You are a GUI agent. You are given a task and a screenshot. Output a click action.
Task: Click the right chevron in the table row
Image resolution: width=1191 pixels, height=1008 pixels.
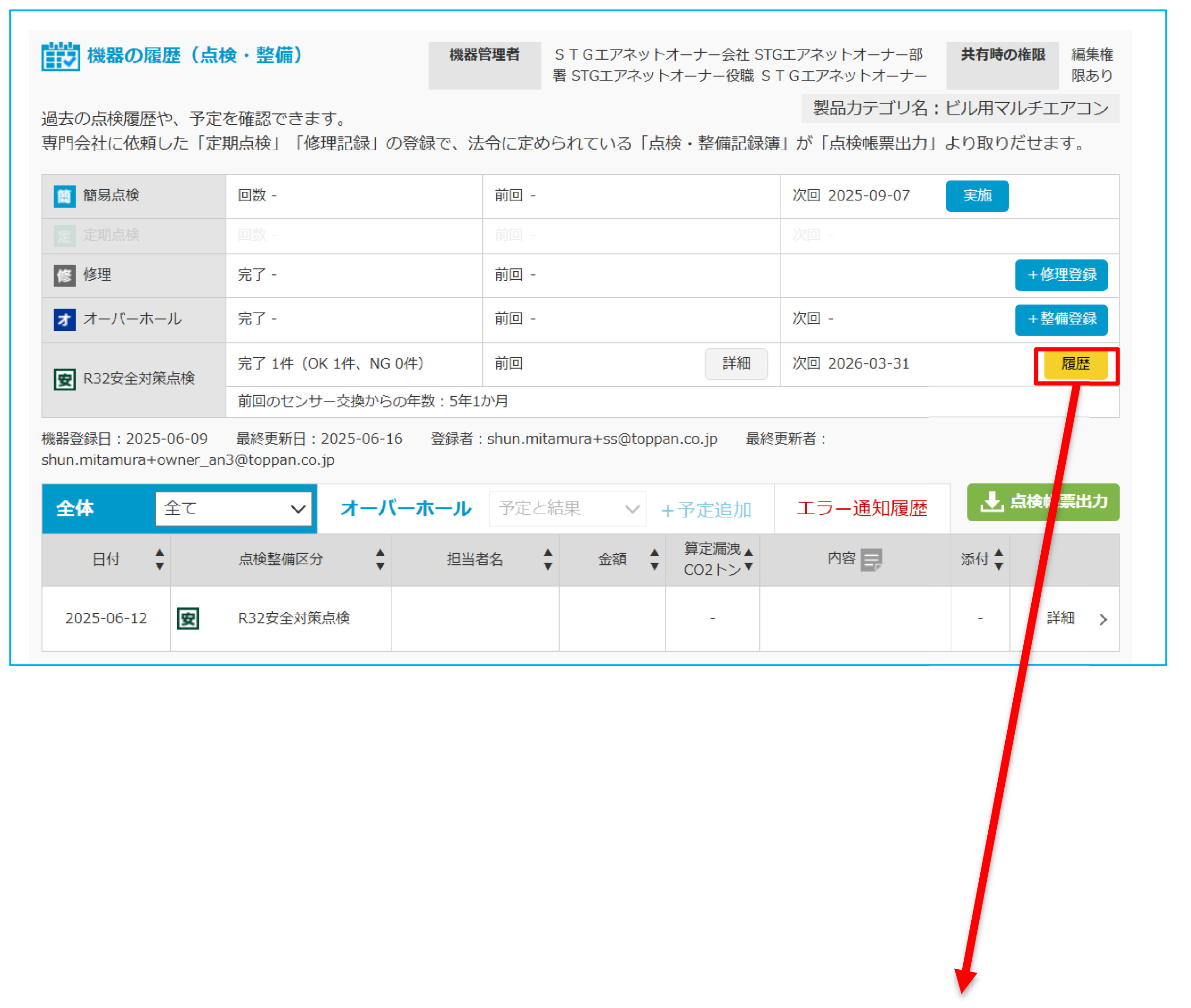pos(1103,620)
